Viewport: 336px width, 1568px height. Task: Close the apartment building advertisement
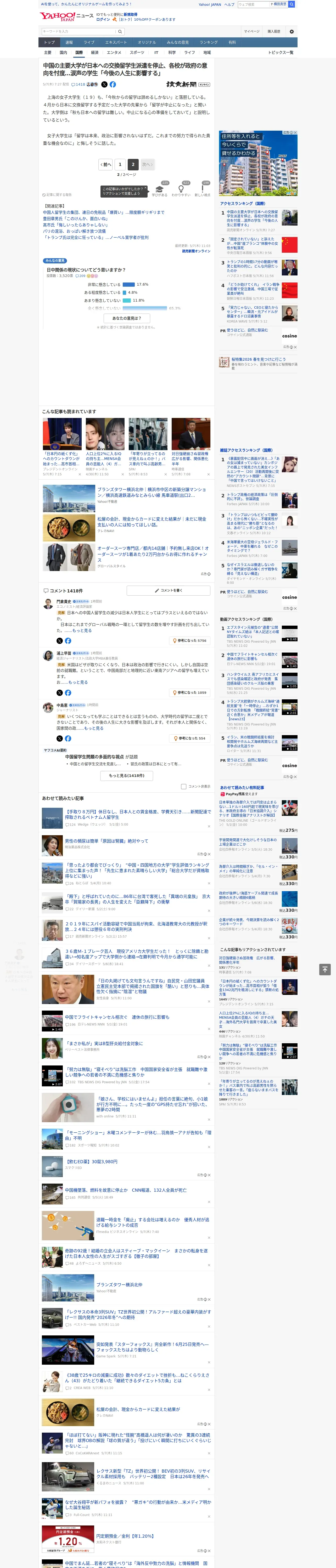[x=295, y=133]
